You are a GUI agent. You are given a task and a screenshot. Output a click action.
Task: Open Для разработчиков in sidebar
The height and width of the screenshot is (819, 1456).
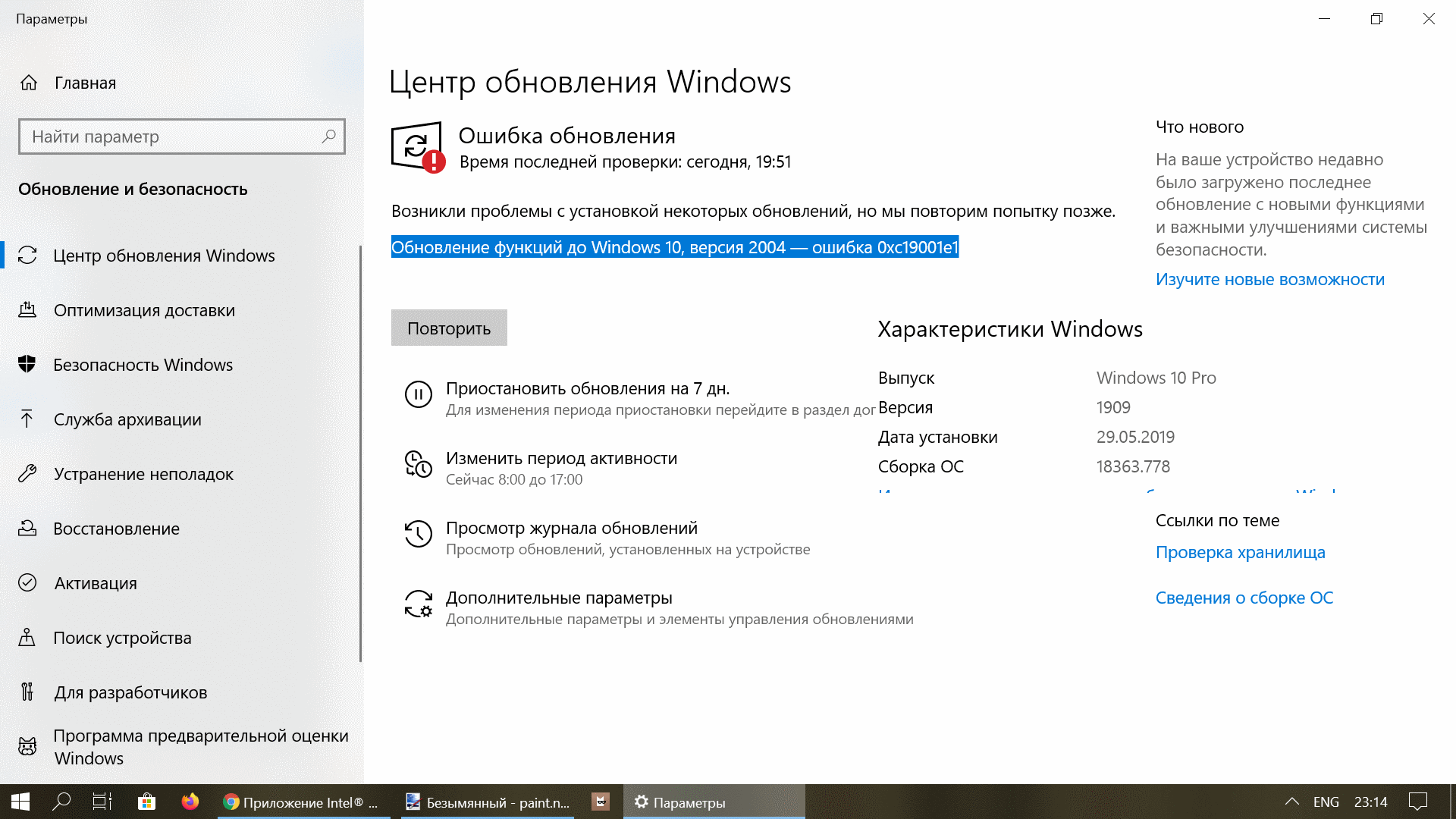point(130,692)
